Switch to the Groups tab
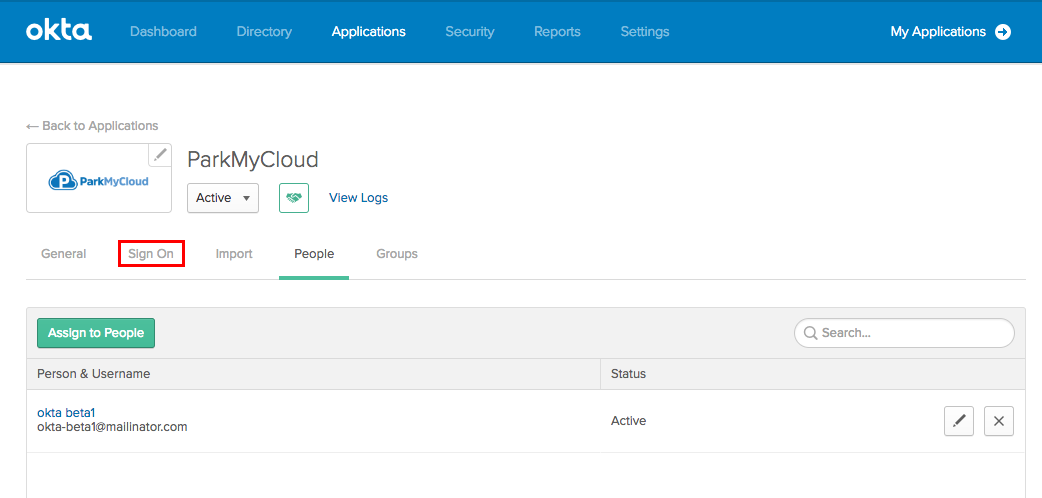 [397, 254]
